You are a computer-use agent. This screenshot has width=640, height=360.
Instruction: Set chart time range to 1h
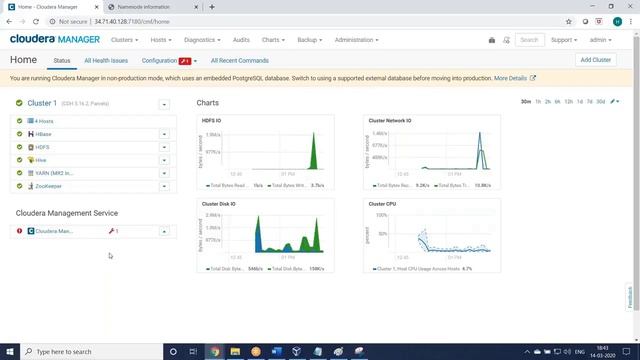[538, 101]
